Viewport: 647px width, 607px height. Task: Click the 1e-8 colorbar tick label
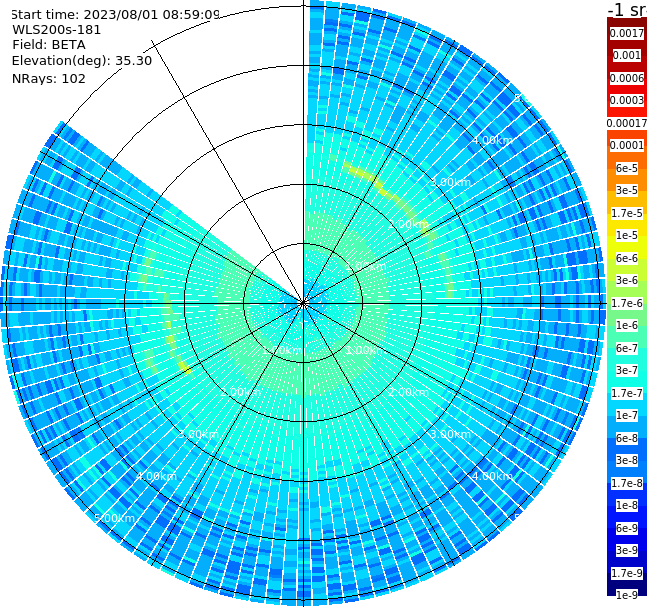[627, 505]
